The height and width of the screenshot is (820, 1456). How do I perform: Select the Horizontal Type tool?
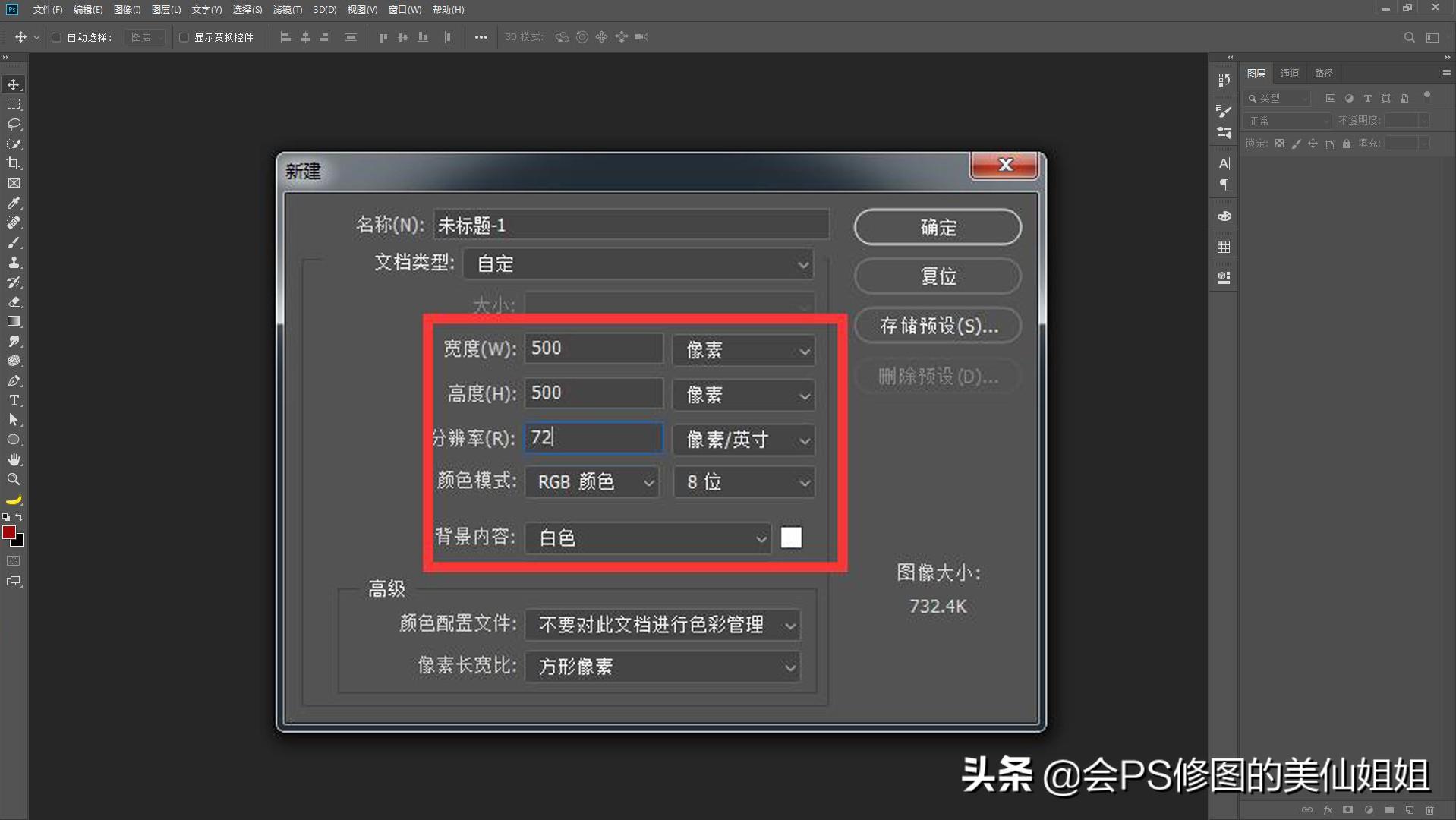click(14, 400)
